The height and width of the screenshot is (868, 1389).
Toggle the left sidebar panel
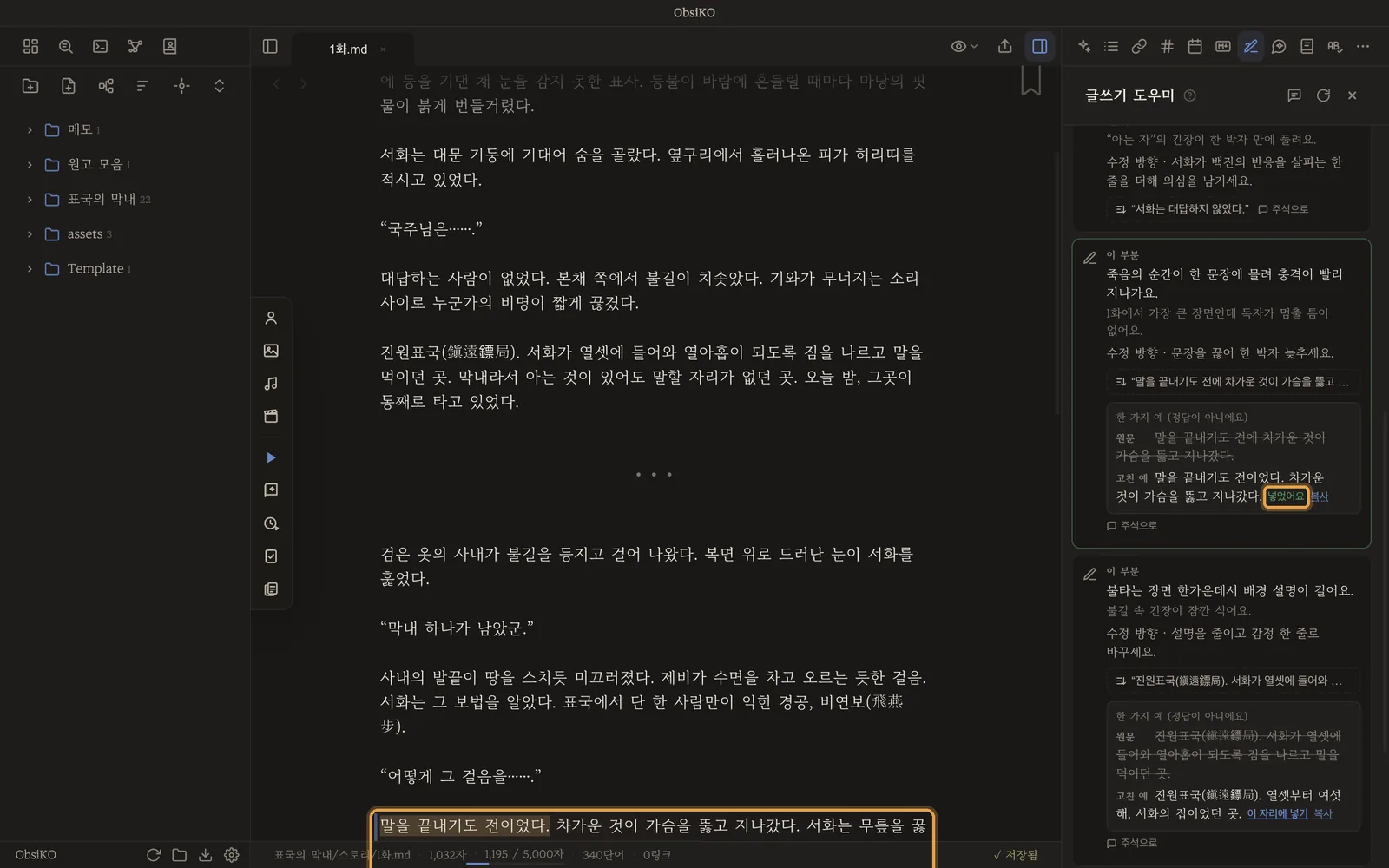pos(270,46)
